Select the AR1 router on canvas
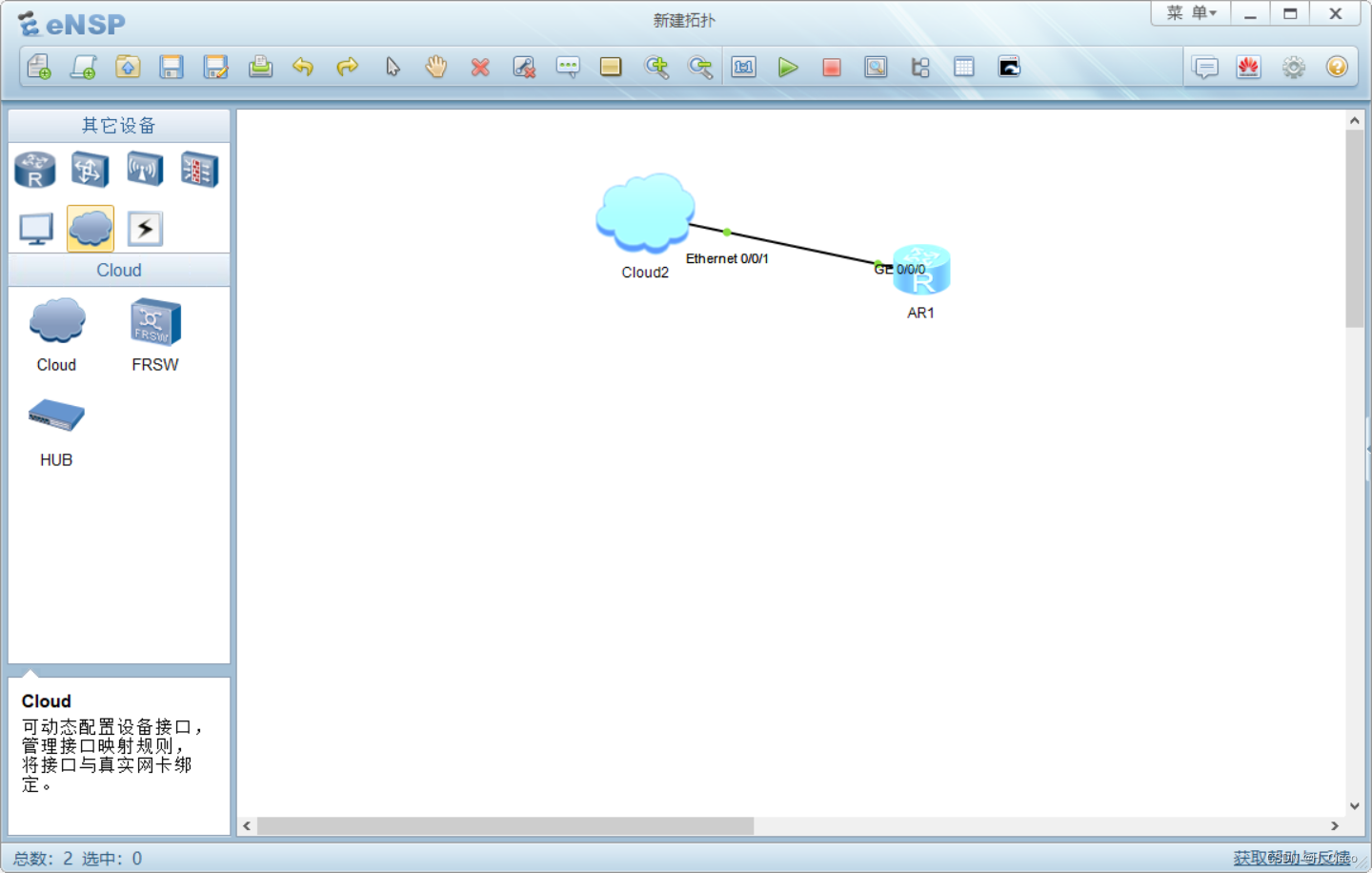Image resolution: width=1372 pixels, height=873 pixels. click(921, 270)
